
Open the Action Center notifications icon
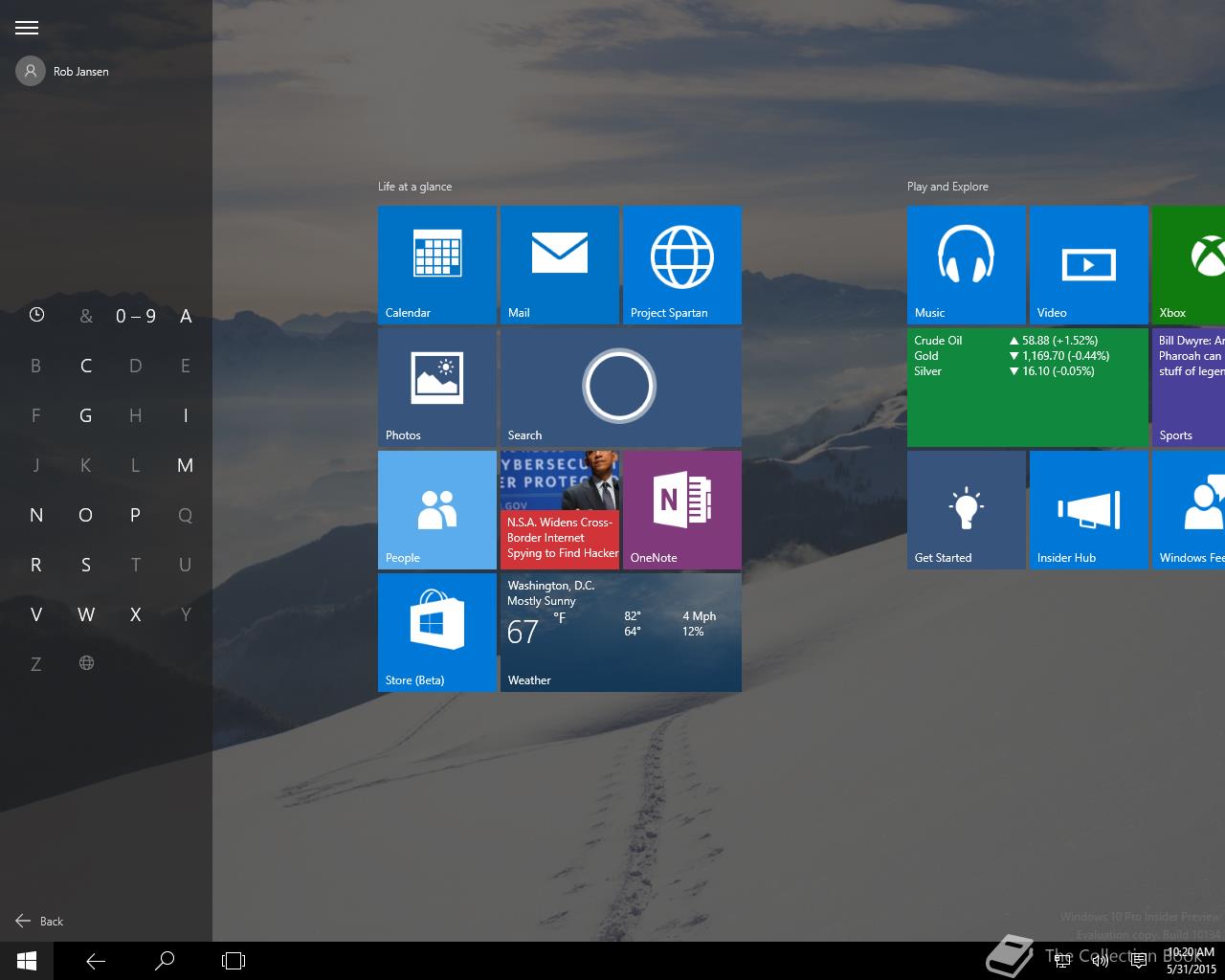click(1139, 961)
